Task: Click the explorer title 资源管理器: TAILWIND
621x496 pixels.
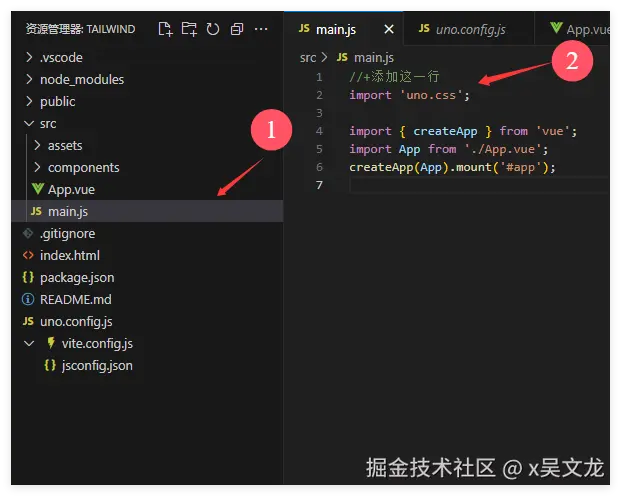Action: click(x=80, y=29)
